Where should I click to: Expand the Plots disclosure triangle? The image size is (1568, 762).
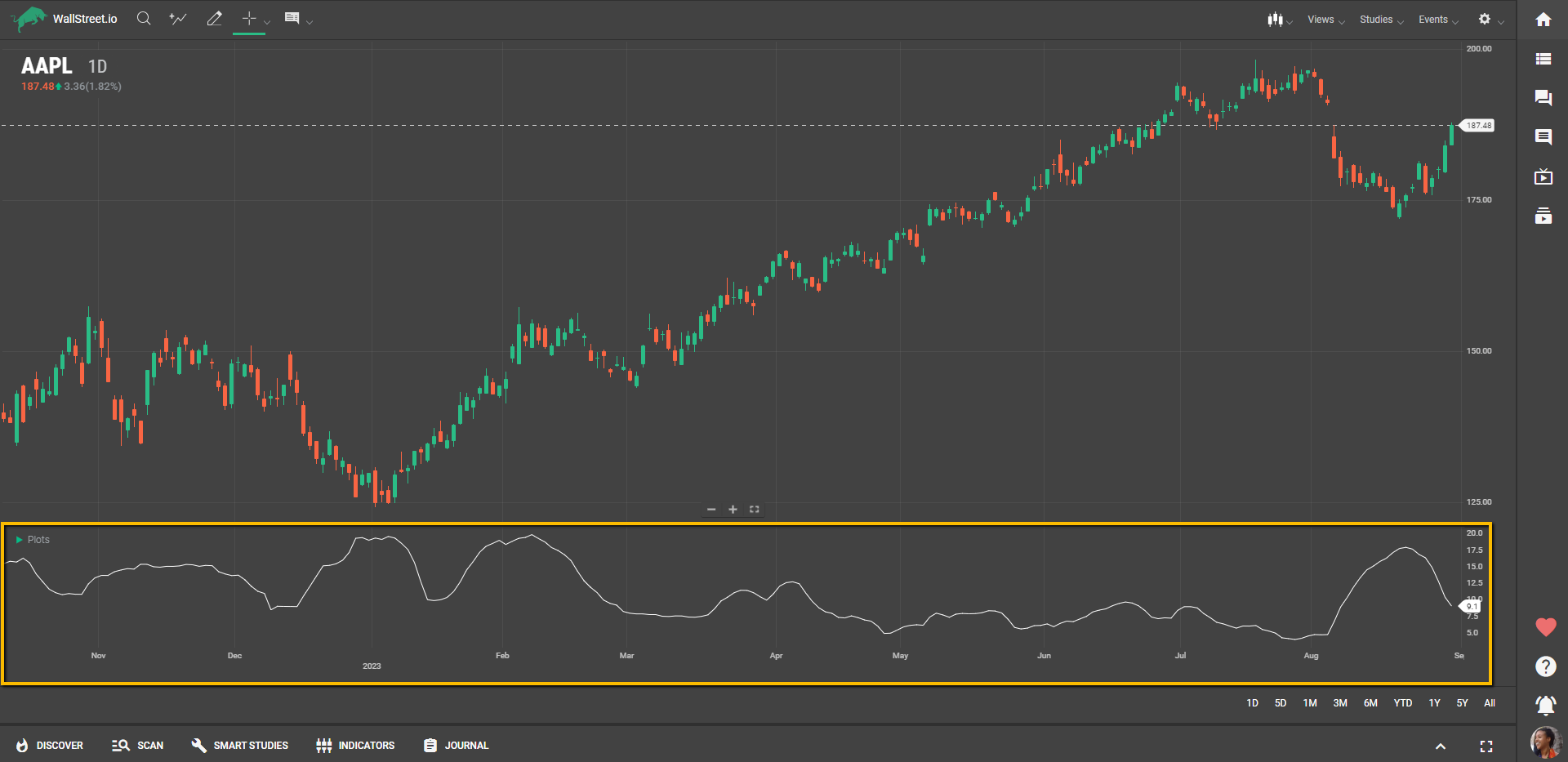[19, 540]
